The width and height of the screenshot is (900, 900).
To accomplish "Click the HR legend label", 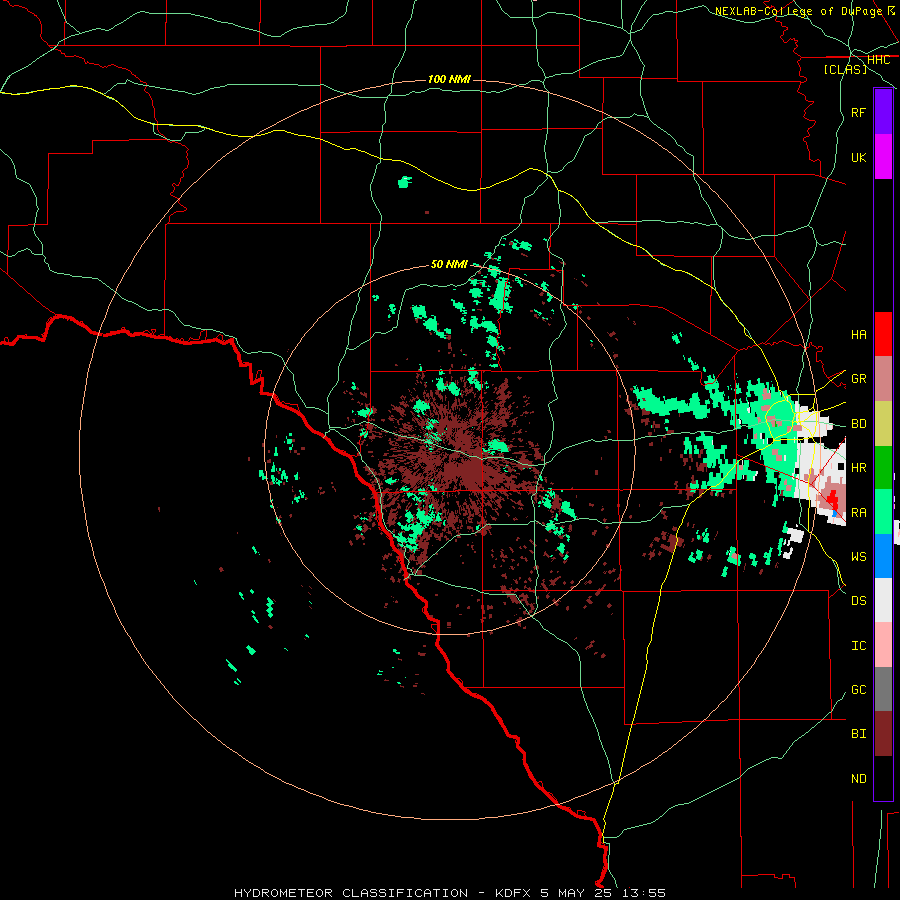I will (858, 468).
